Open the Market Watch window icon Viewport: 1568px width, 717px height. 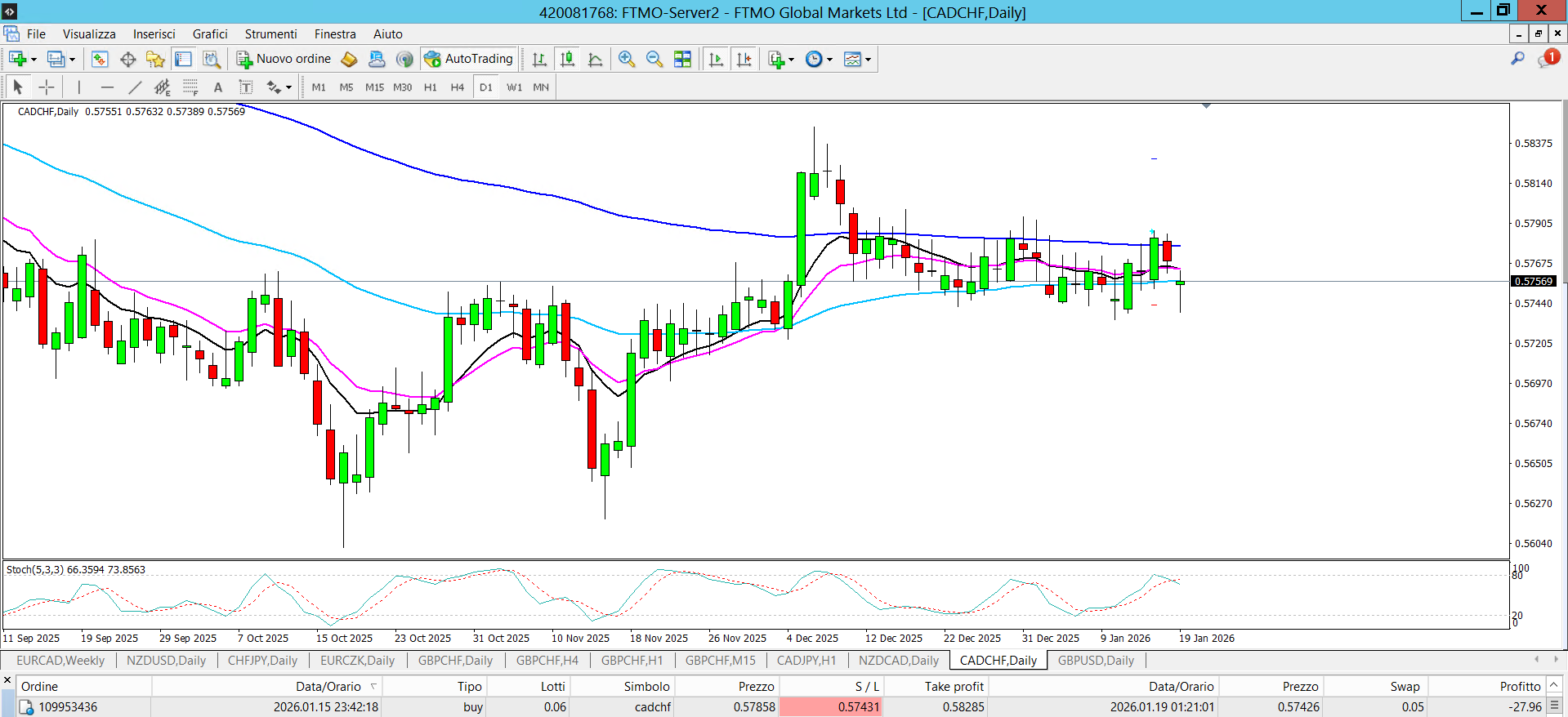tap(100, 59)
